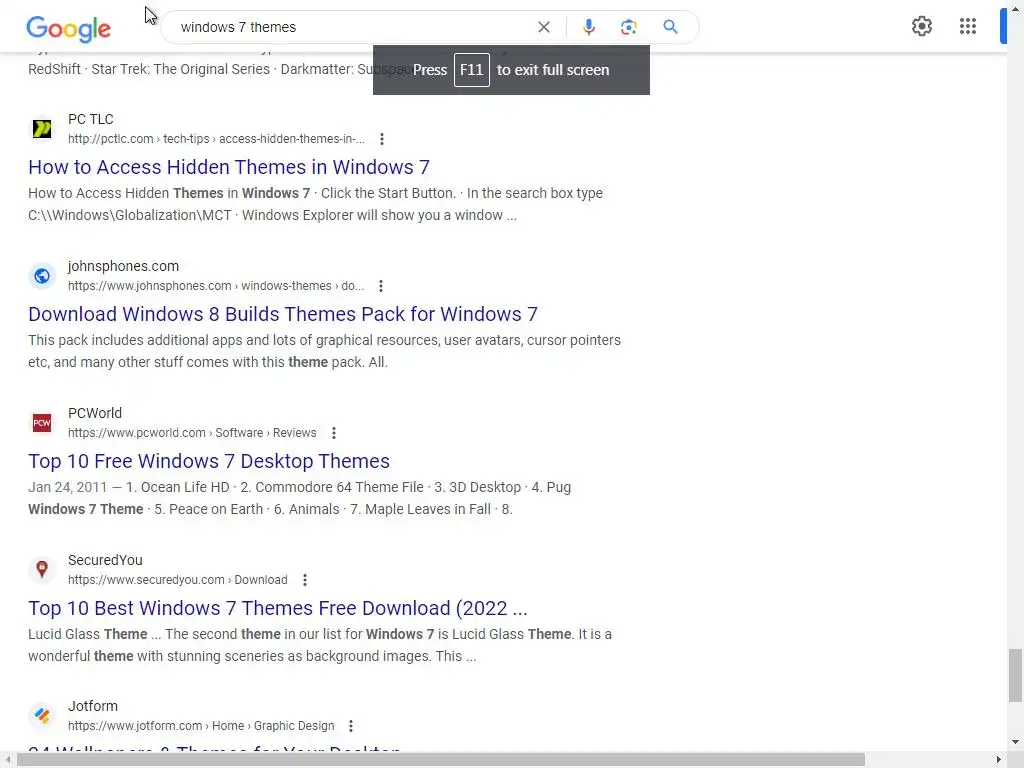
Task: Click the PCWorld site name
Action: [x=95, y=413]
